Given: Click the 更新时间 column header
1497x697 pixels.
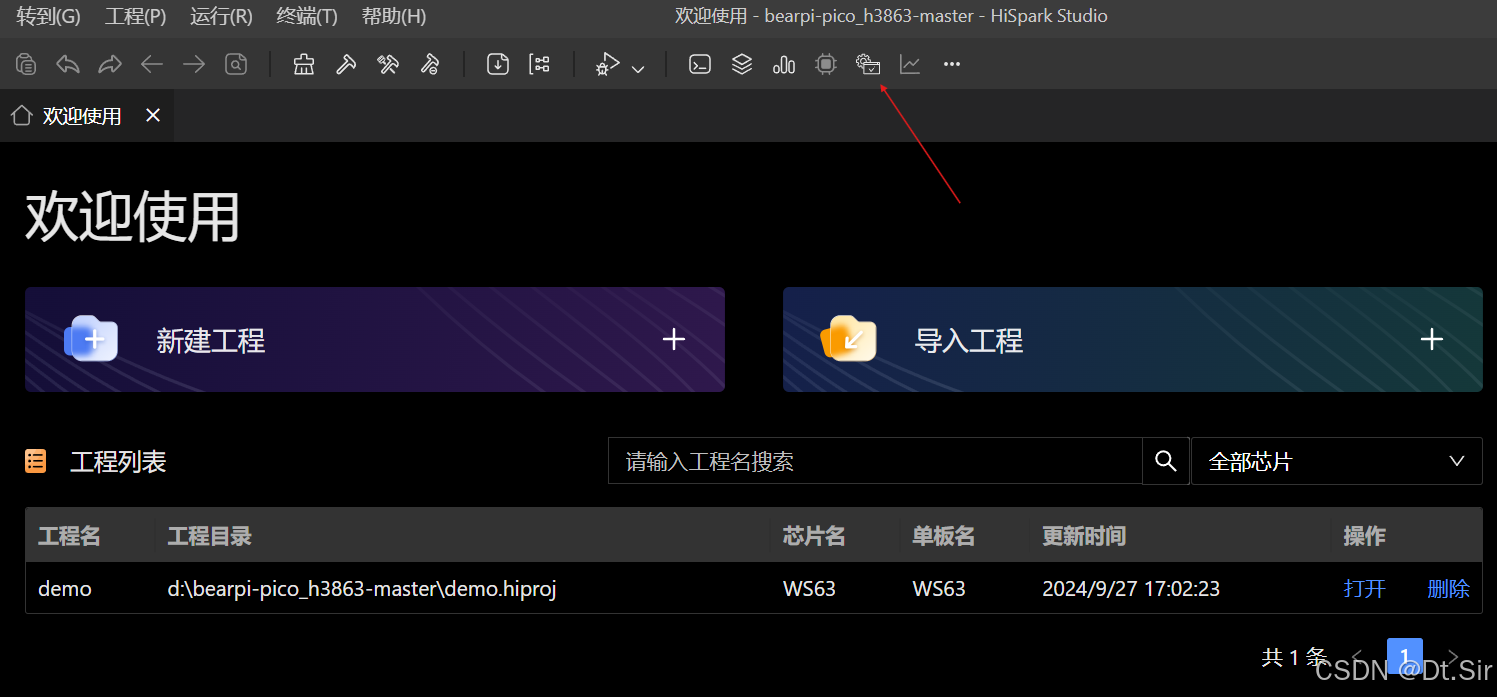Looking at the screenshot, I should [x=1084, y=536].
